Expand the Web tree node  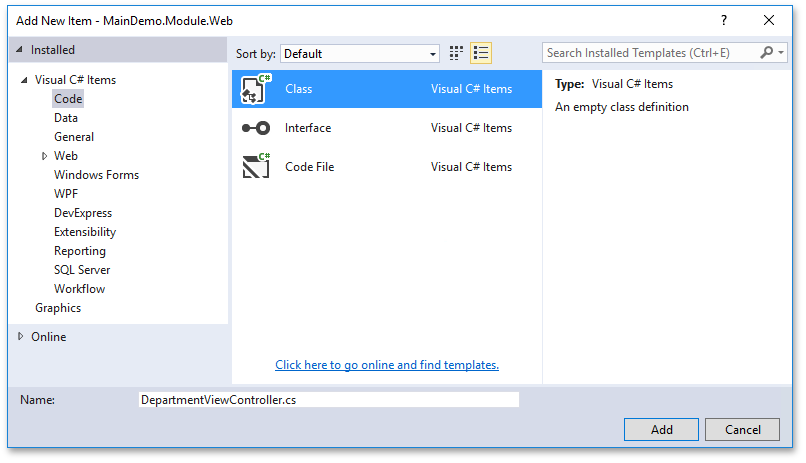coord(45,156)
